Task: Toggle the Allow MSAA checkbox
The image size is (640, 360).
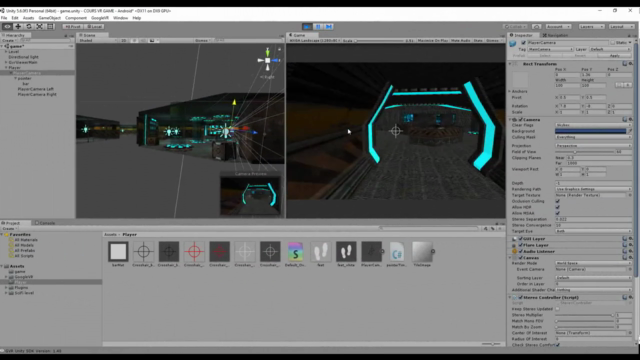Action: click(x=558, y=213)
